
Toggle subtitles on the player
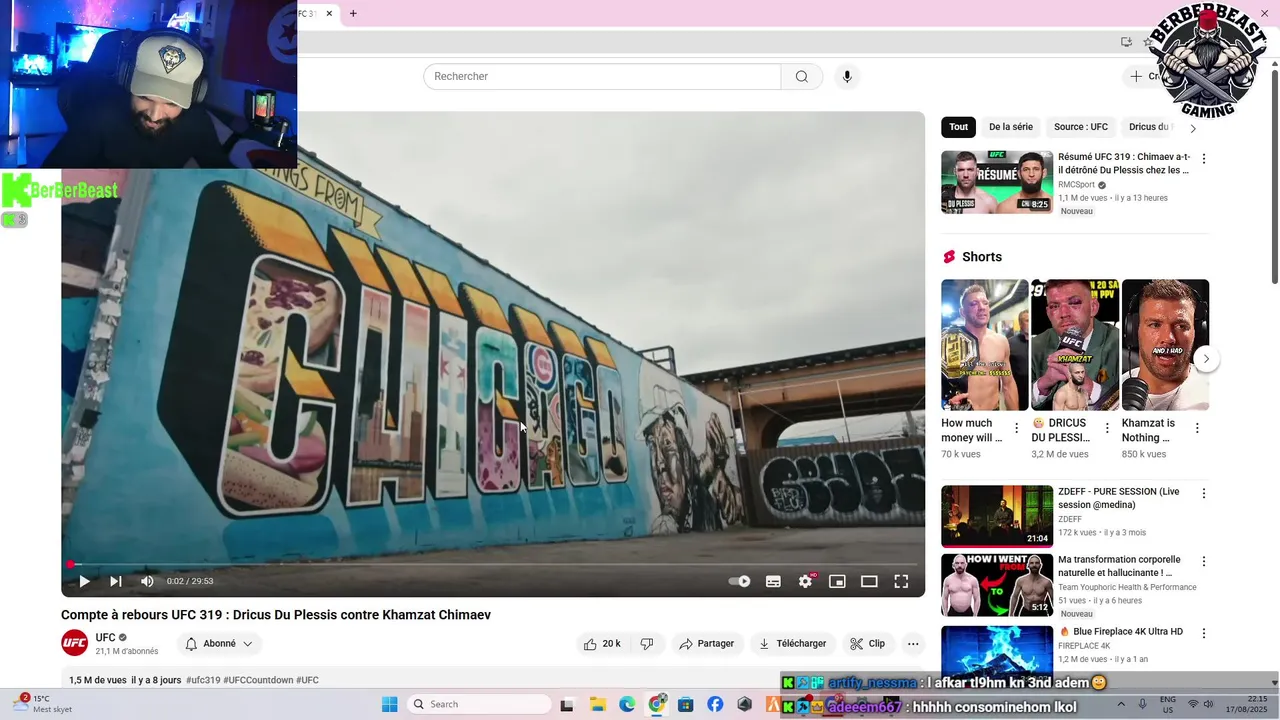click(x=773, y=581)
